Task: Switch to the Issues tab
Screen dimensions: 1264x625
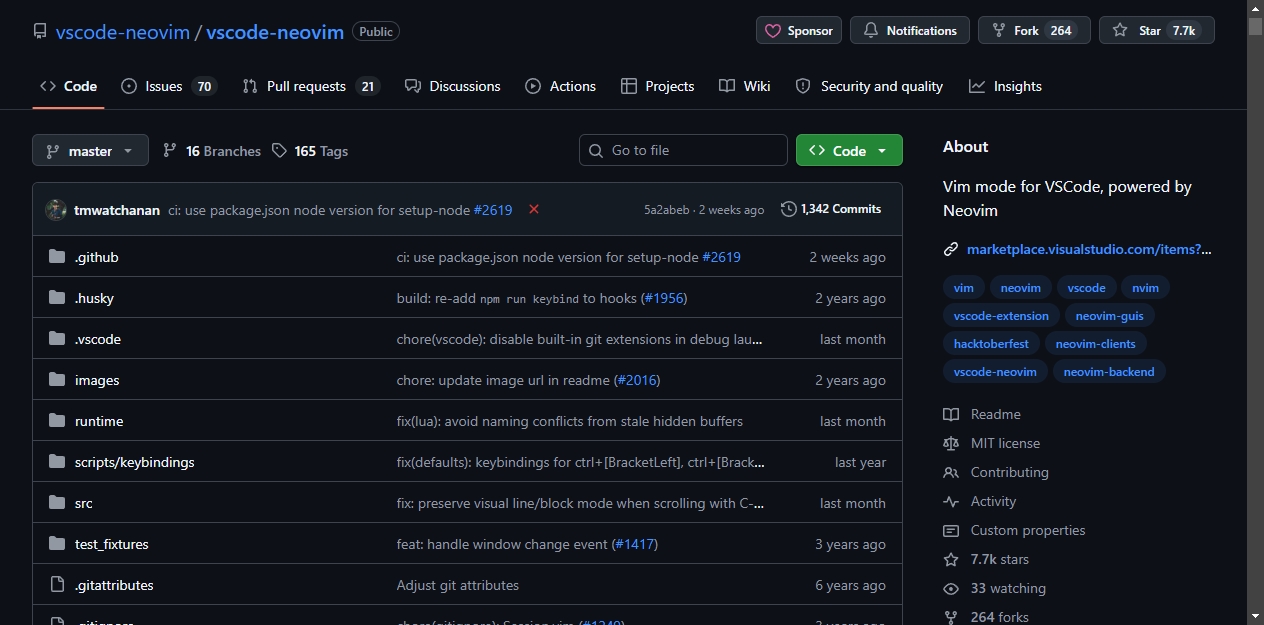Action: [x=169, y=86]
